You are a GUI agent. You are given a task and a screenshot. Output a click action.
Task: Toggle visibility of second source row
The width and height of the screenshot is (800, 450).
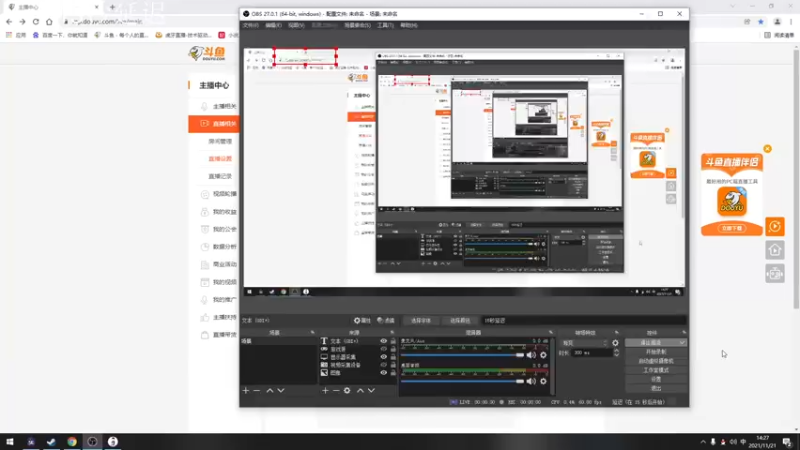[x=383, y=349]
